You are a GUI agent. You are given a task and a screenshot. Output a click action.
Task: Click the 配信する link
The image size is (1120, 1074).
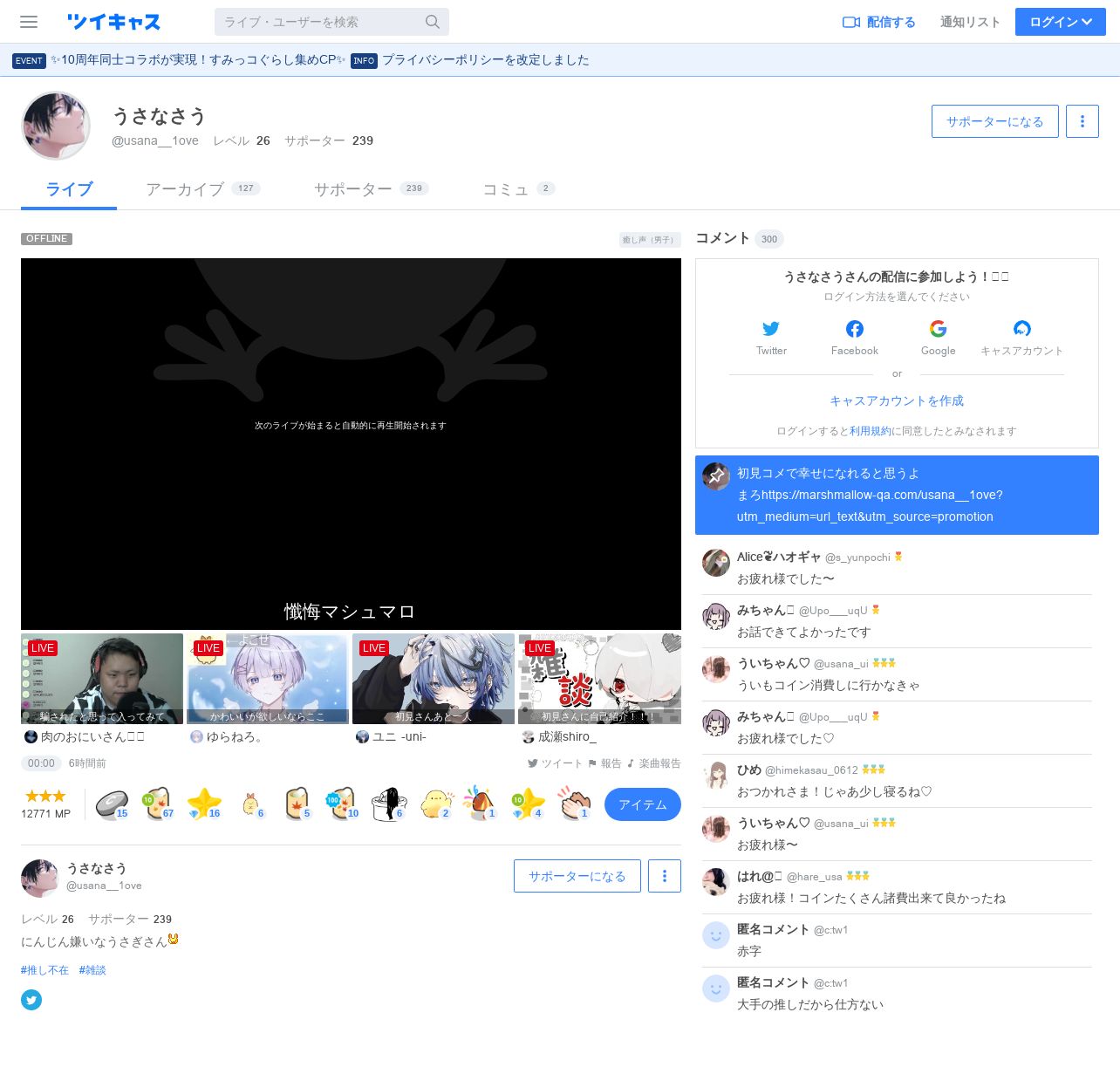tap(879, 22)
